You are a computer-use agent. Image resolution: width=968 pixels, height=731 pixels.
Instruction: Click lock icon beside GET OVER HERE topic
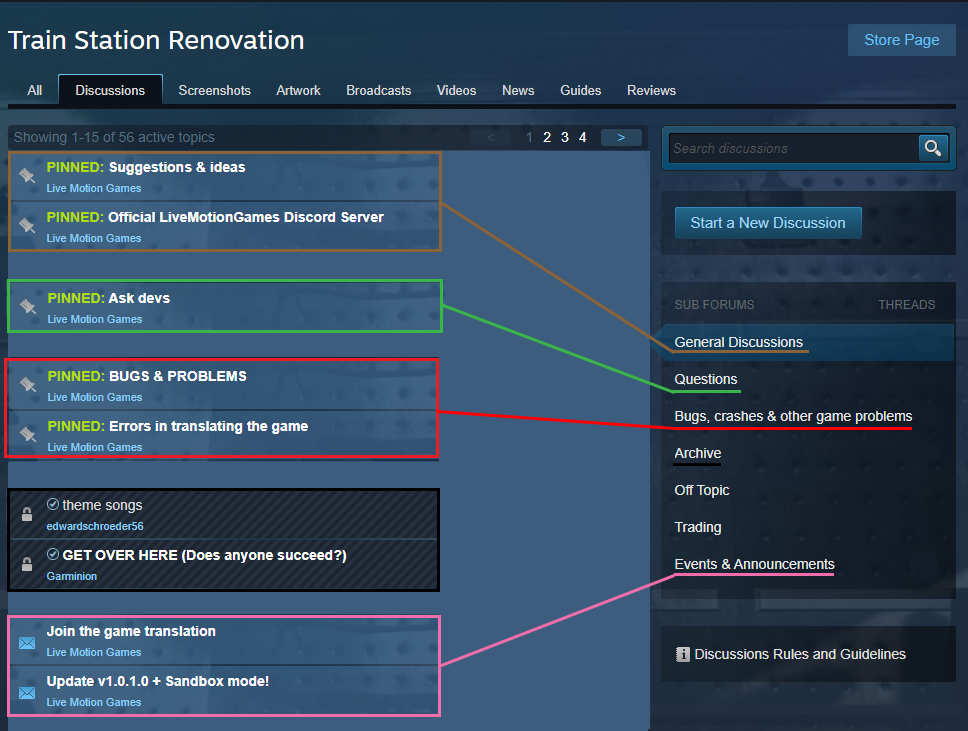27,564
